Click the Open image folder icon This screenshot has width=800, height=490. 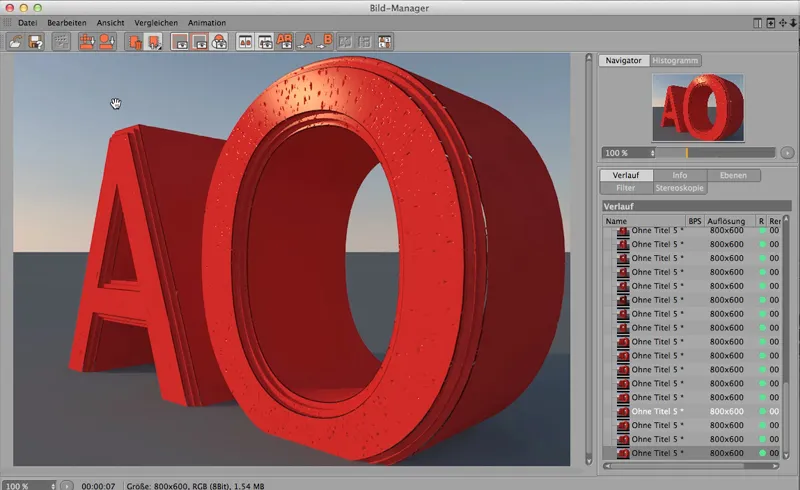point(15,42)
